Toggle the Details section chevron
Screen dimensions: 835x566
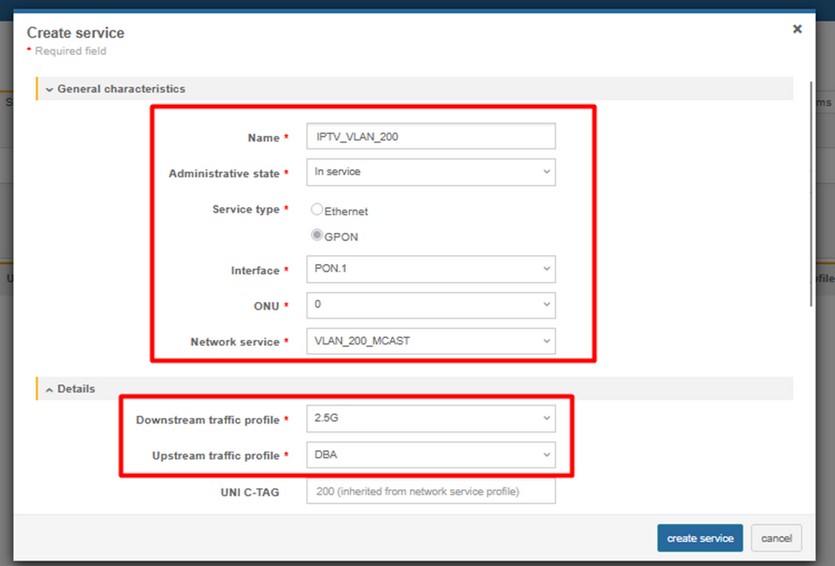pyautogui.click(x=49, y=389)
